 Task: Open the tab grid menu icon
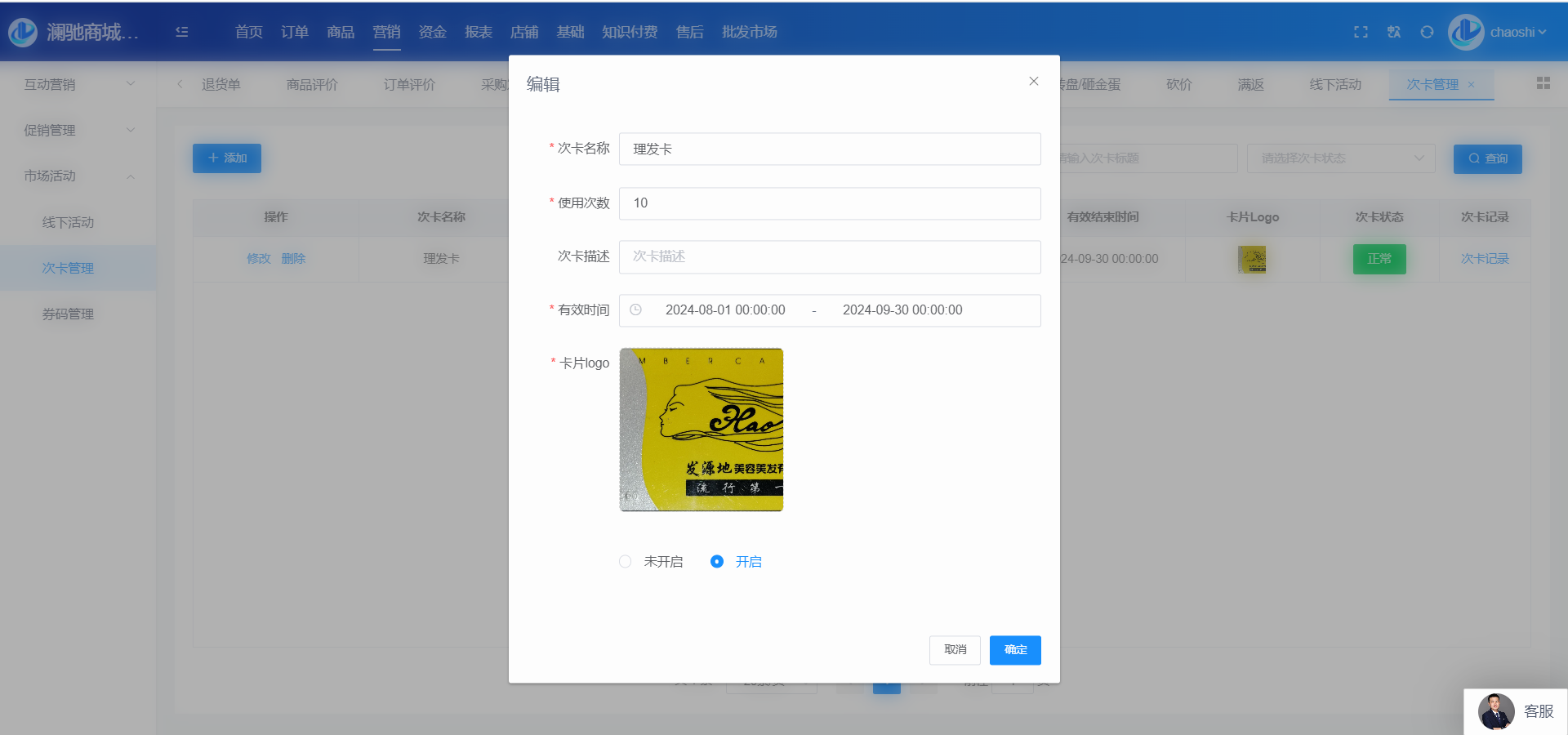pos(1543,83)
